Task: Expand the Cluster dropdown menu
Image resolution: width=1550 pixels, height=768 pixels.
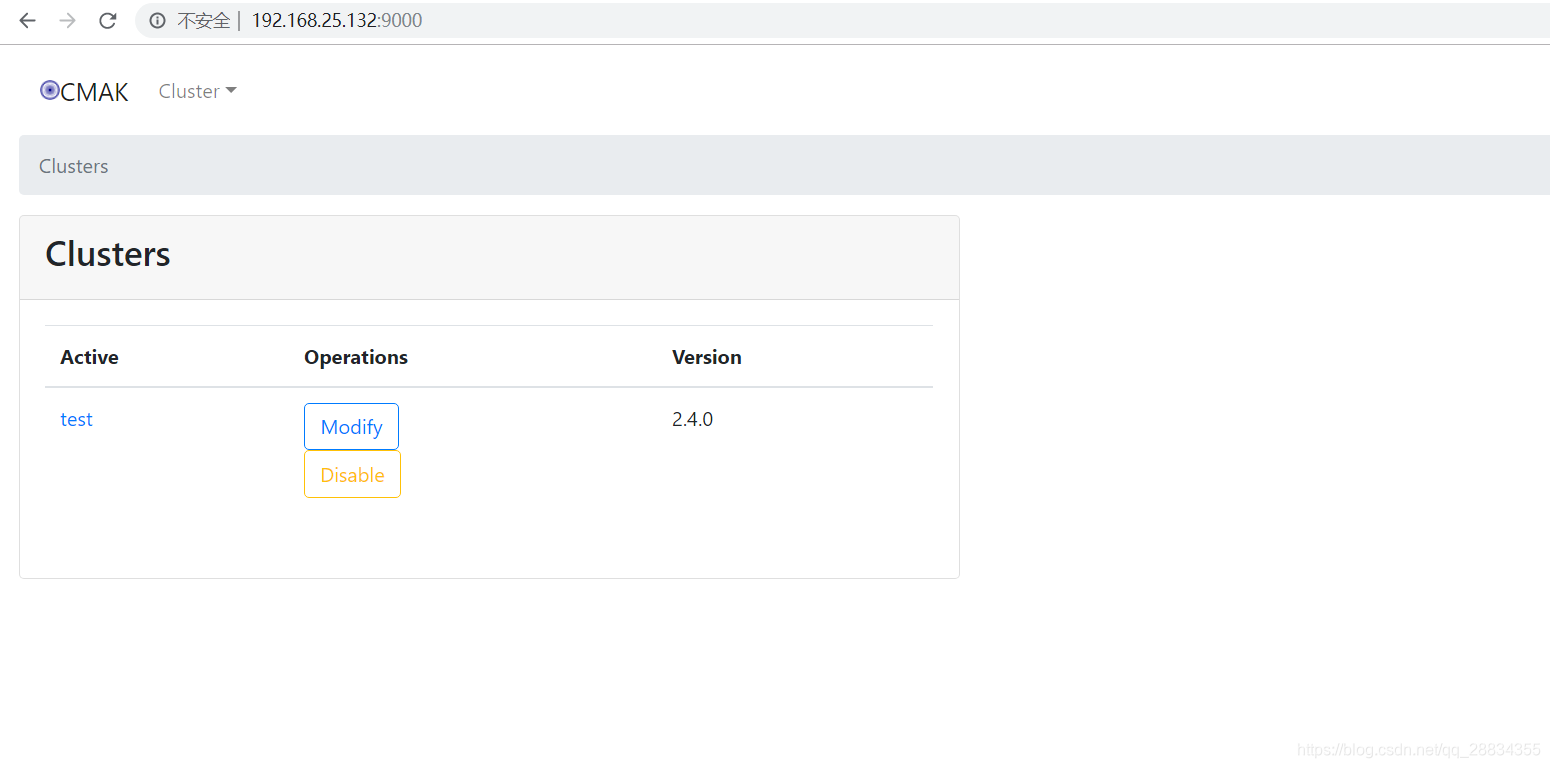Action: pyautogui.click(x=198, y=91)
